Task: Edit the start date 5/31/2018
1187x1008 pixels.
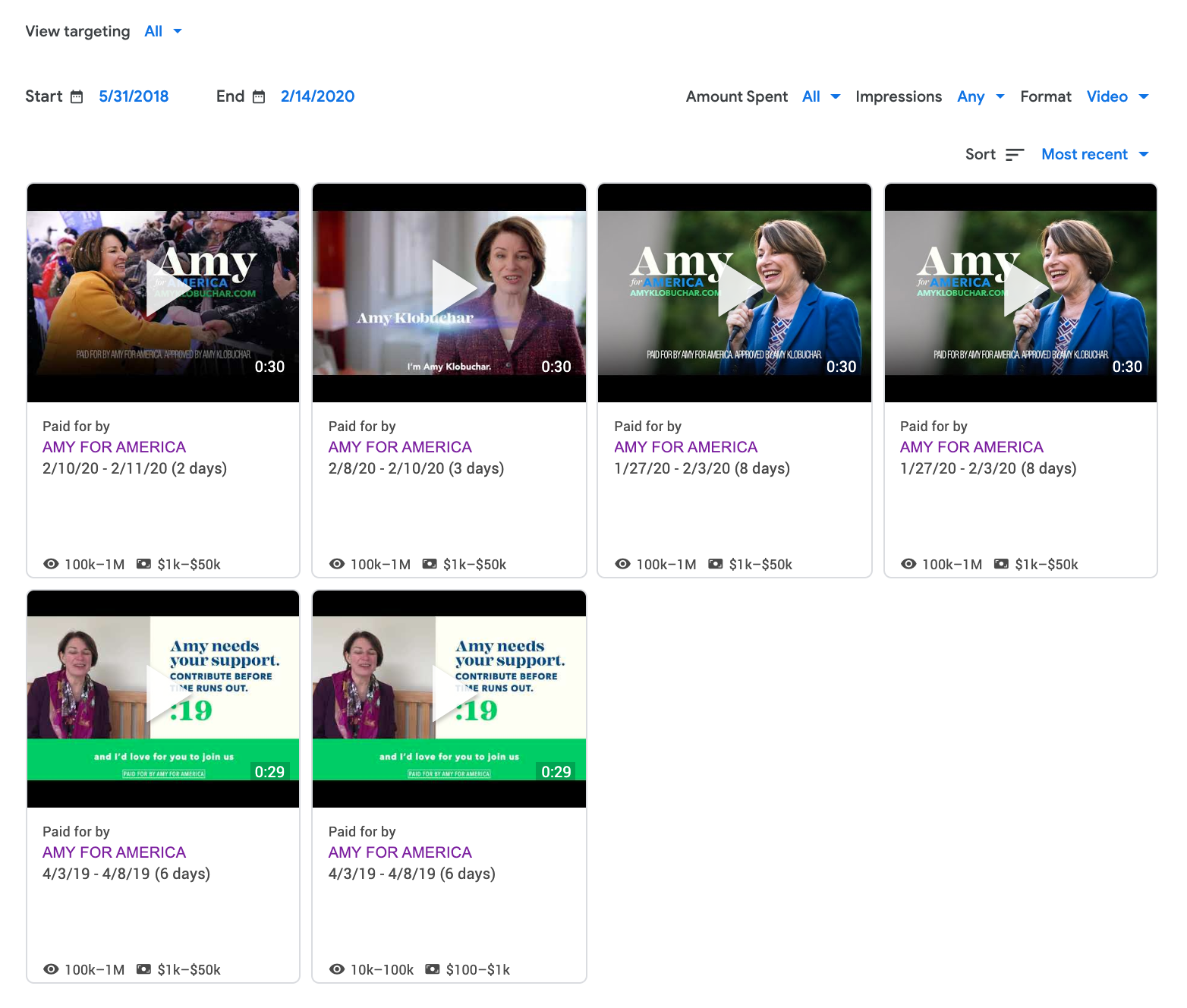Action: pos(134,96)
